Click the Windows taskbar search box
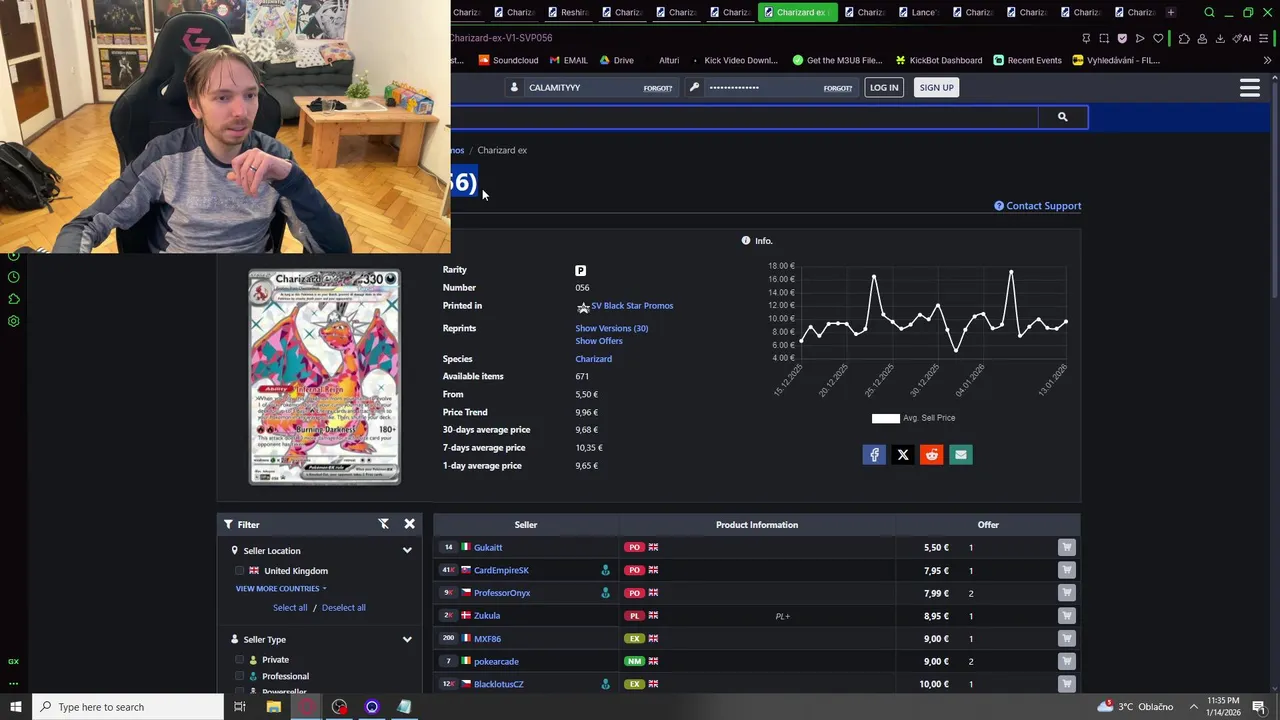This screenshot has height=720, width=1280. pyautogui.click(x=128, y=707)
